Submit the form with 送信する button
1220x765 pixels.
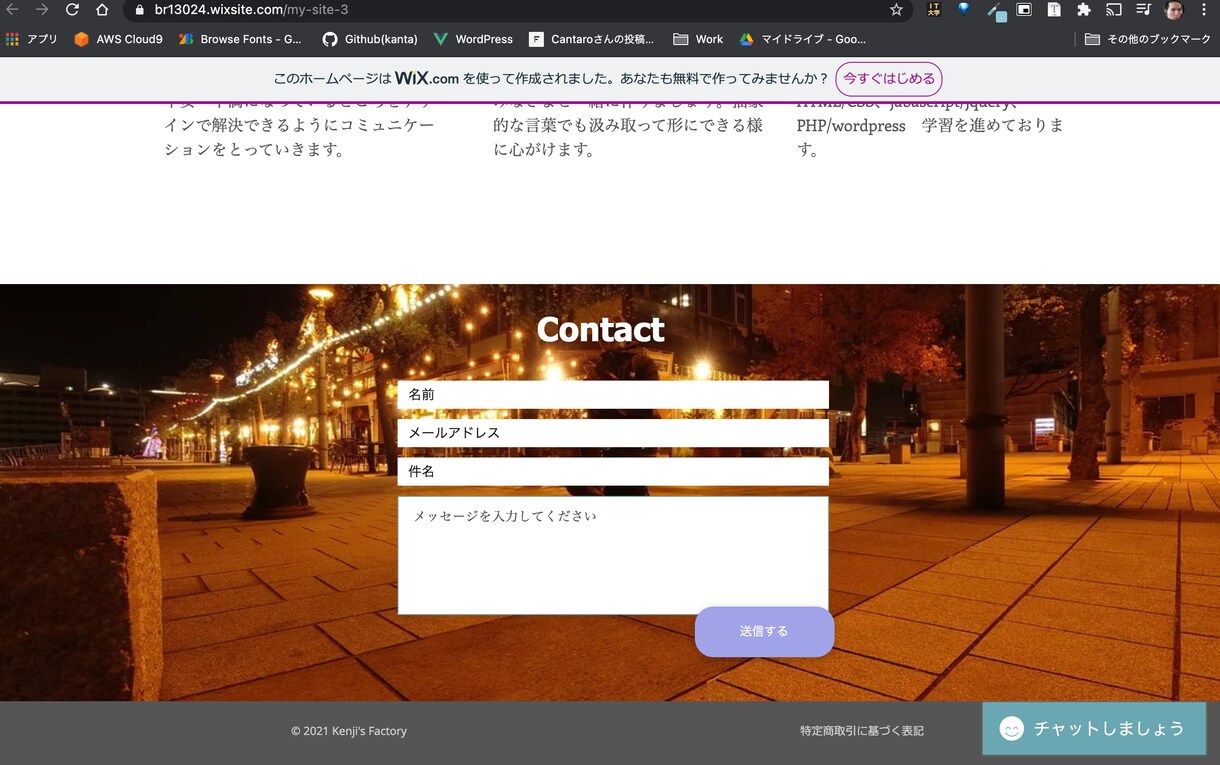click(764, 632)
